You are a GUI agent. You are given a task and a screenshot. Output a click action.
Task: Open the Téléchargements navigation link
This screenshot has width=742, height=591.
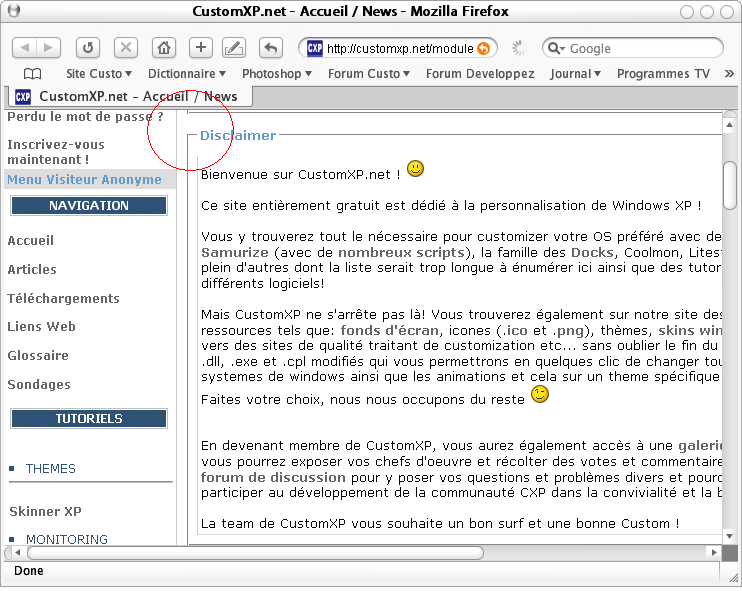tap(63, 299)
